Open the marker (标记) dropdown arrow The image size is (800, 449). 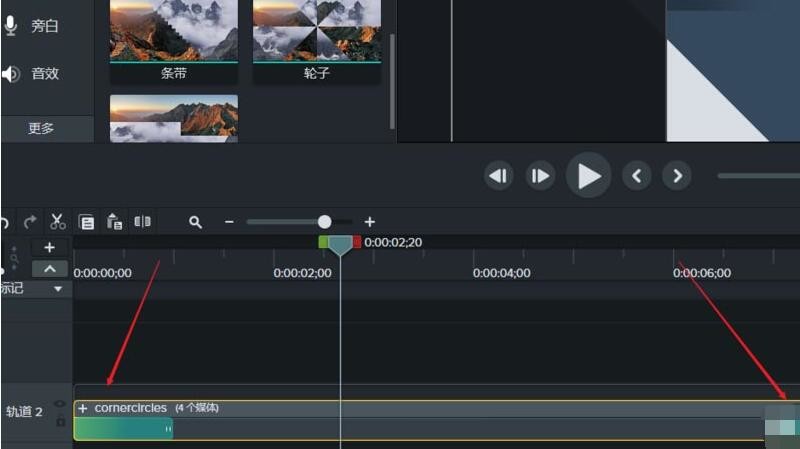(x=57, y=289)
